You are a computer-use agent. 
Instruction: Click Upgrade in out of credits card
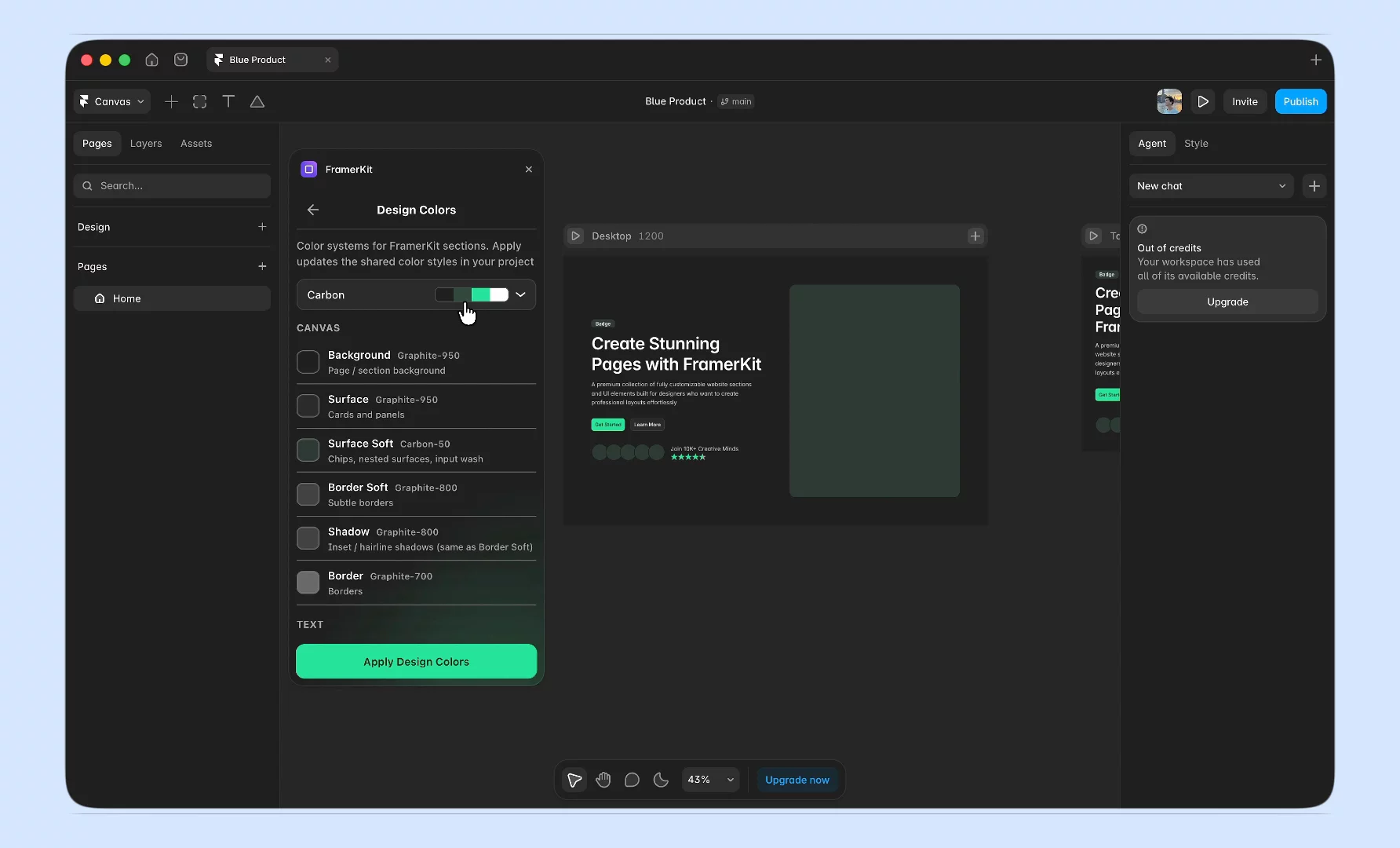pos(1227,302)
